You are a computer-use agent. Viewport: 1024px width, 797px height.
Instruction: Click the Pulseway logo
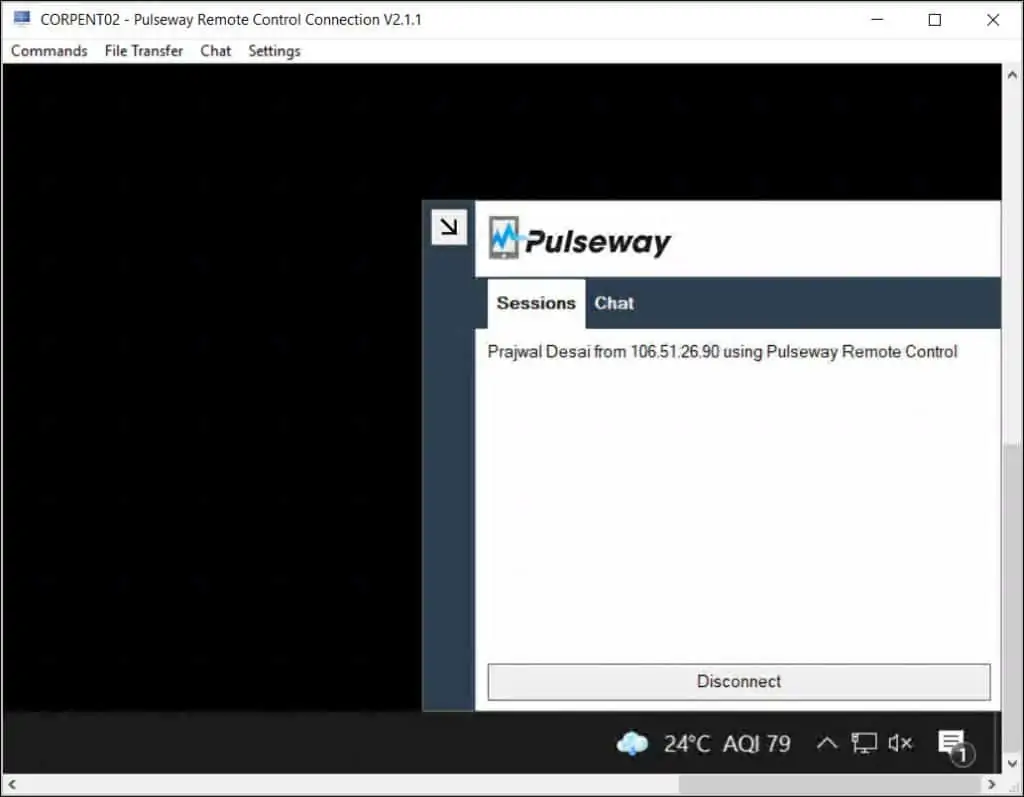tap(579, 240)
